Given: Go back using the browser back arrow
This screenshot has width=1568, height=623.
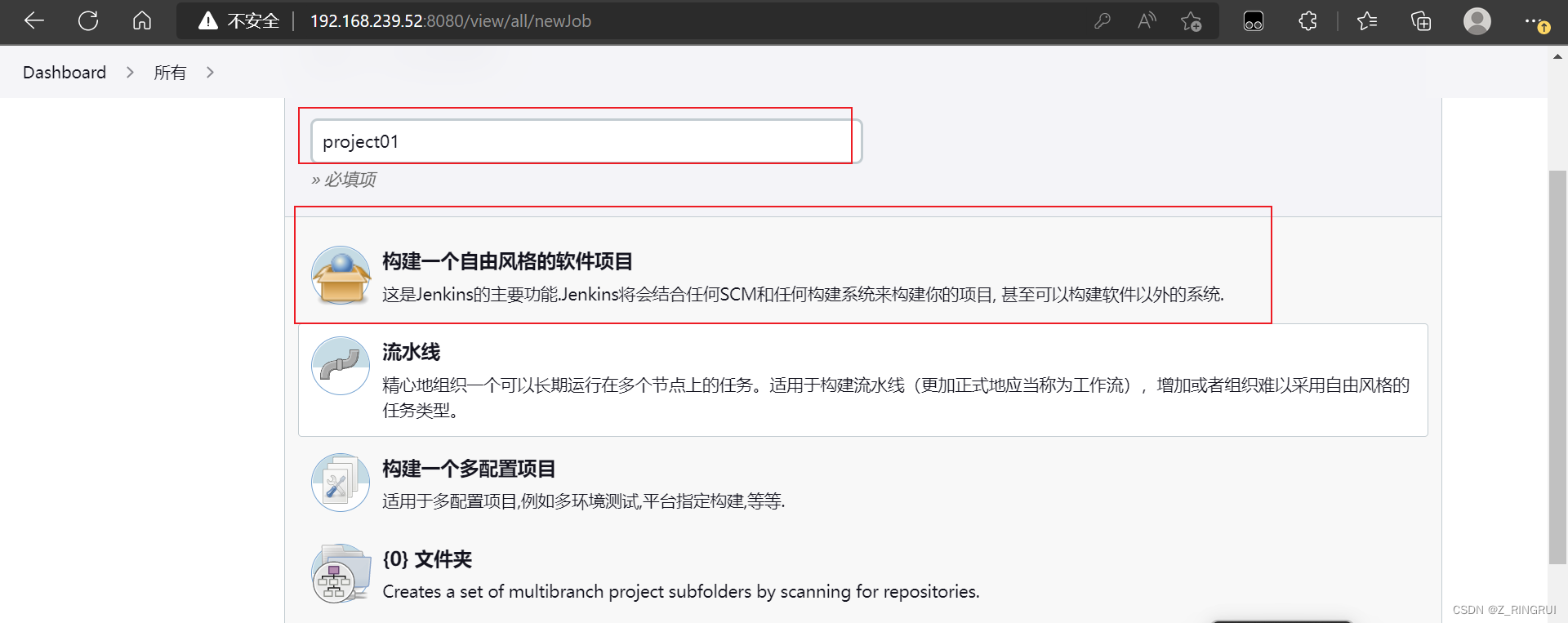Looking at the screenshot, I should coord(34,21).
